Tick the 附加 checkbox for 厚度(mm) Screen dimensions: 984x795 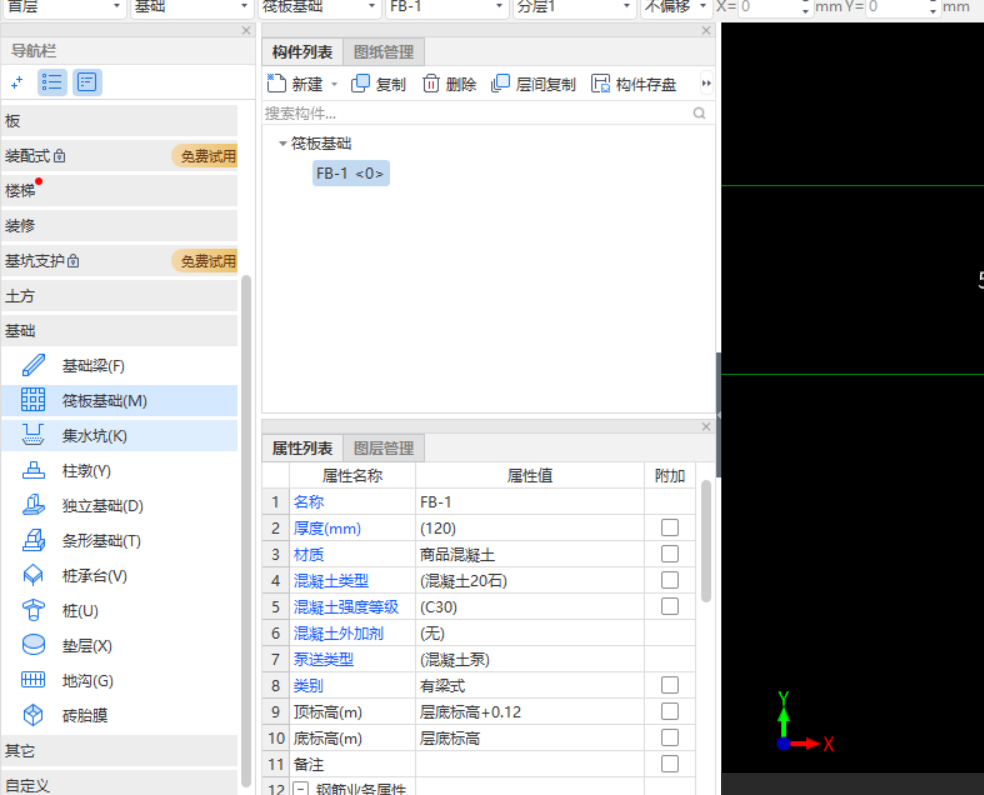point(670,528)
